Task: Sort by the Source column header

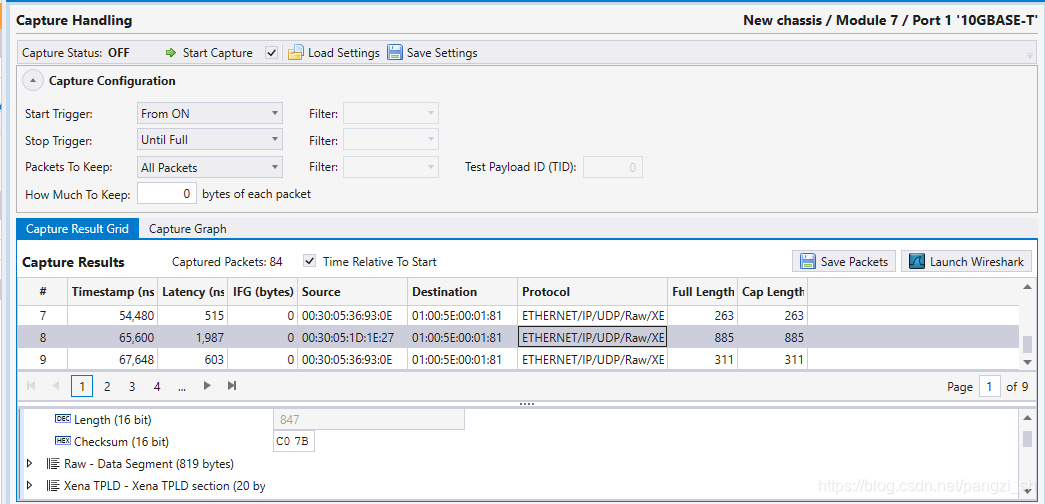Action: (x=353, y=291)
